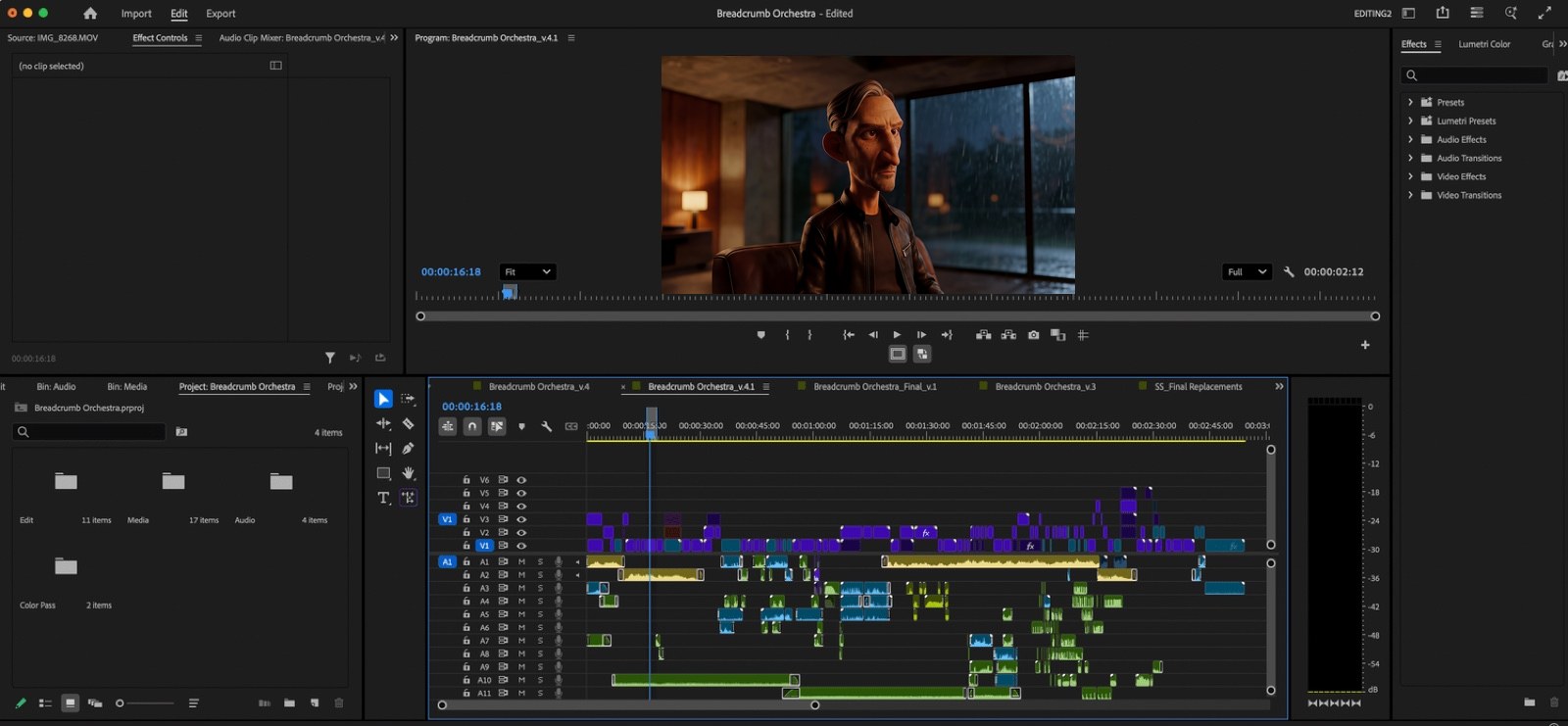Click the Extract button
The width and height of the screenshot is (1568, 726).
click(1008, 335)
